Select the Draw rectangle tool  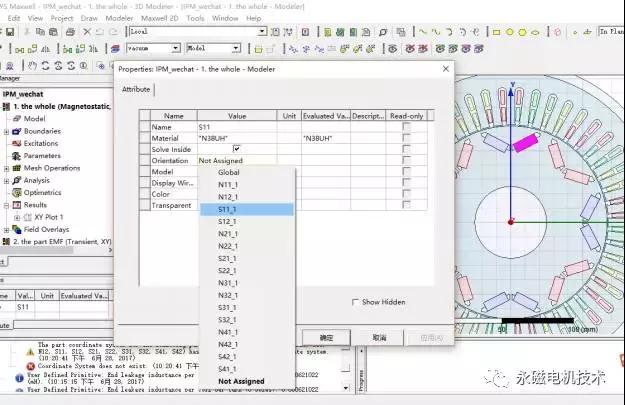496,32
